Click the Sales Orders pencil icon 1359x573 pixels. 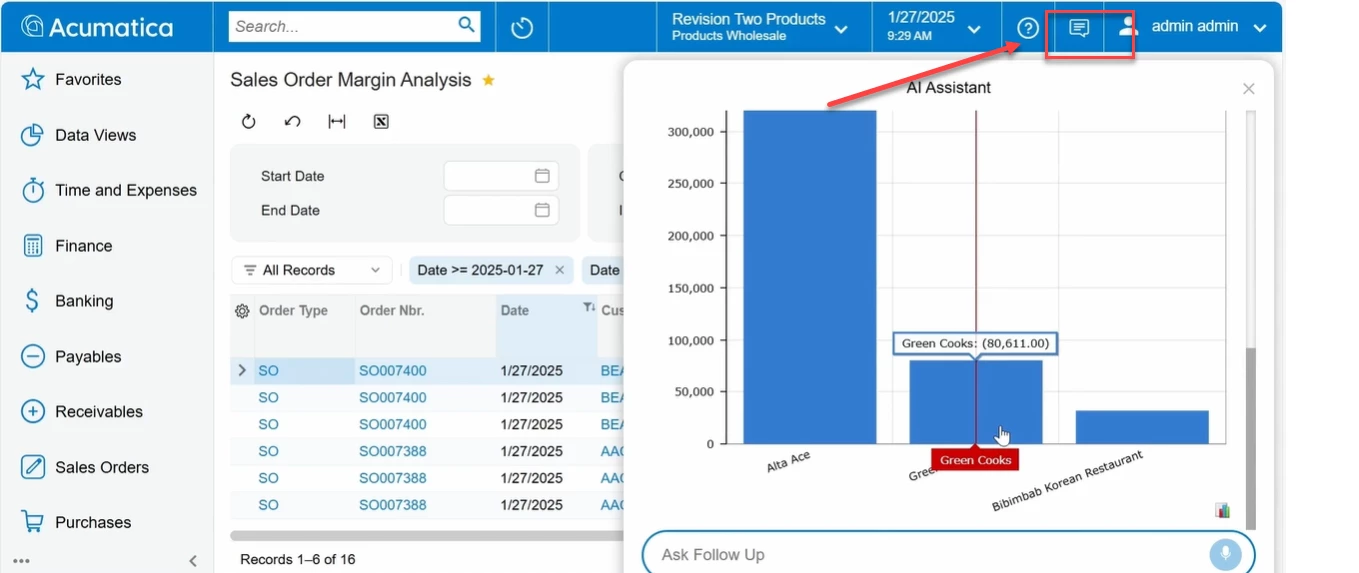tap(33, 467)
